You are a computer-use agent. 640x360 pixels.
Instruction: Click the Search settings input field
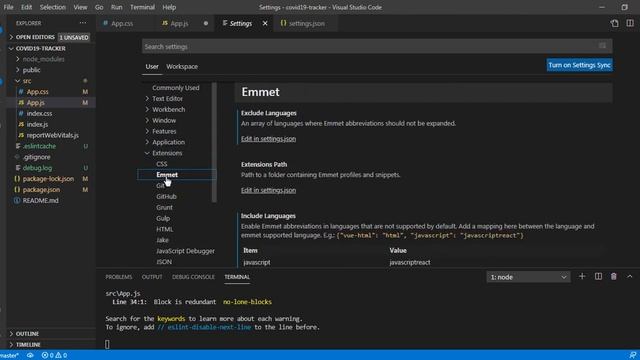pos(377,47)
